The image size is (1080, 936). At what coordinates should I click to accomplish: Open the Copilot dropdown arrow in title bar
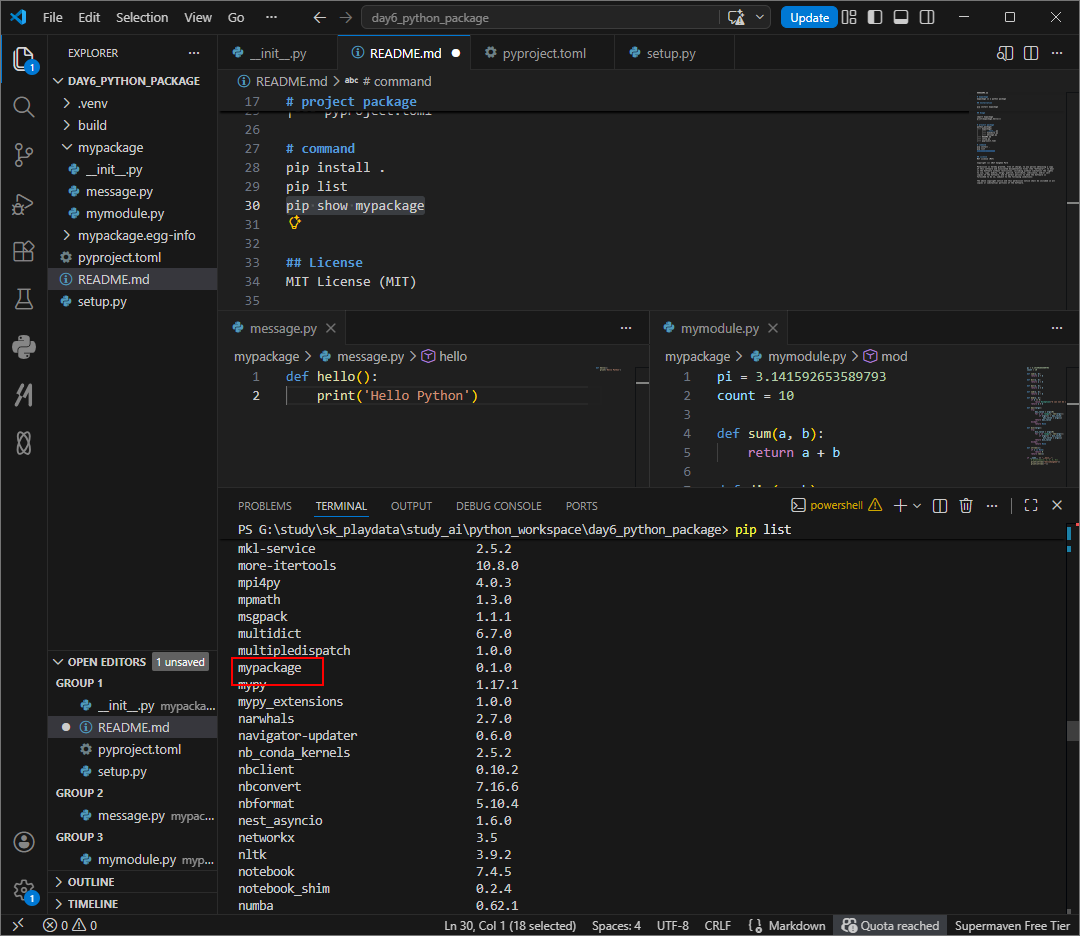(x=759, y=18)
